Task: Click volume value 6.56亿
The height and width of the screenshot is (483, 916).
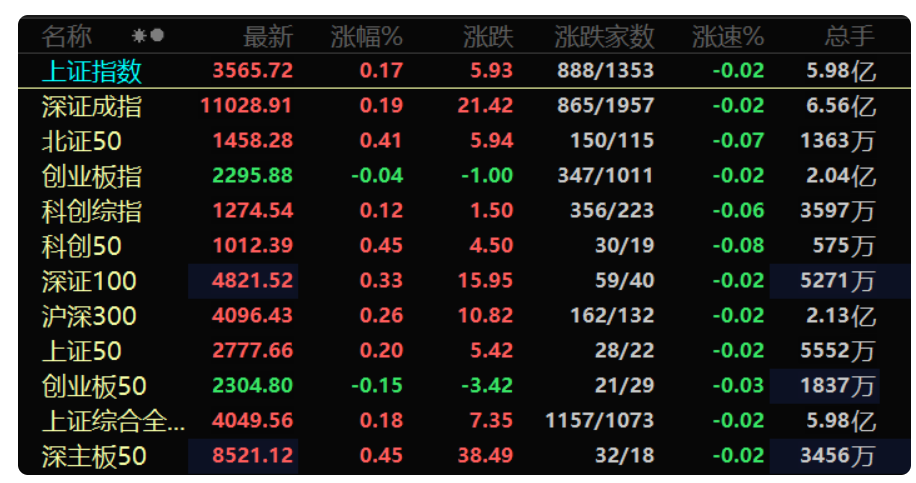Action: [841, 106]
